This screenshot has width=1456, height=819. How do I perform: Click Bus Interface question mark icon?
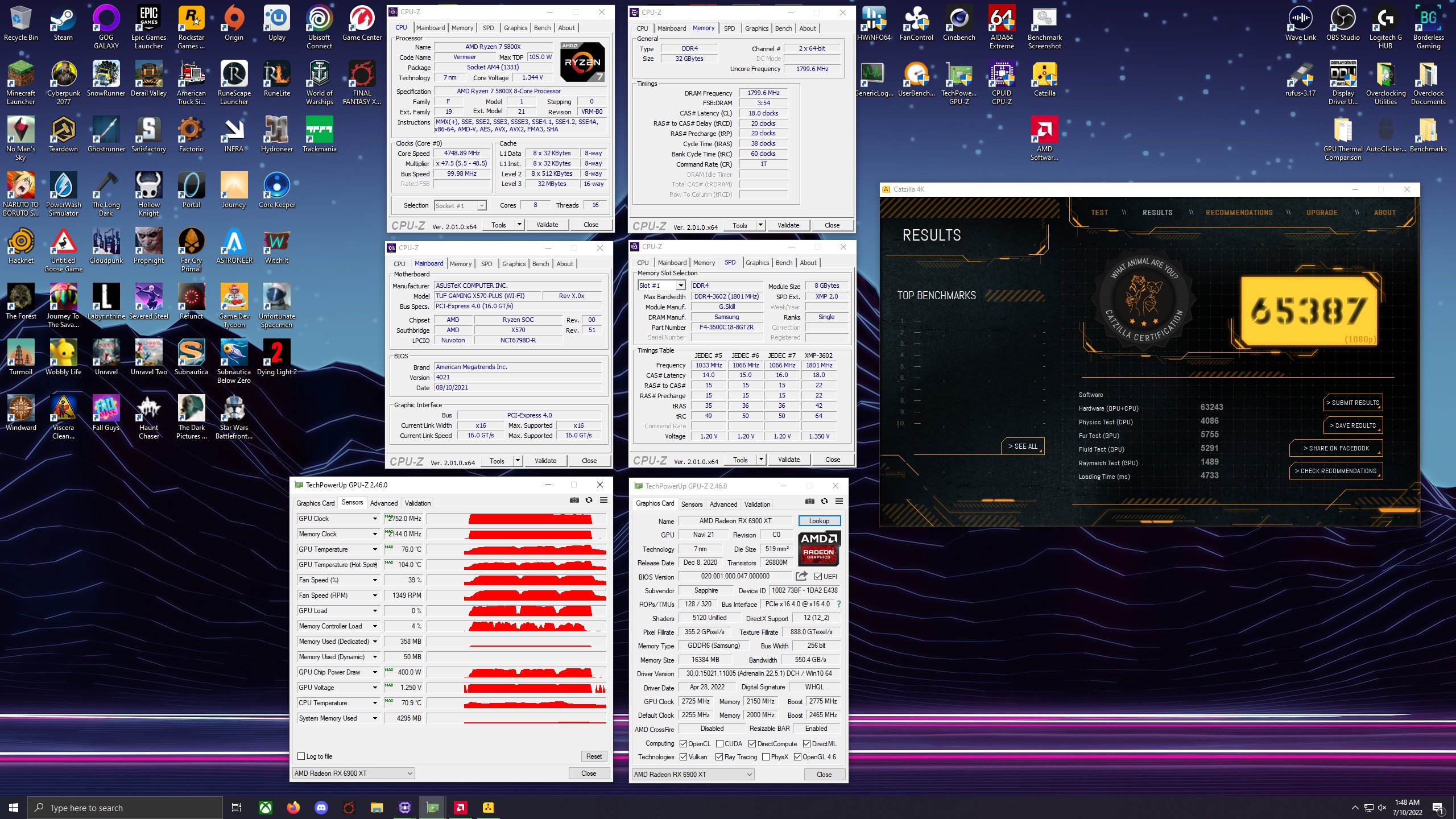(x=839, y=604)
